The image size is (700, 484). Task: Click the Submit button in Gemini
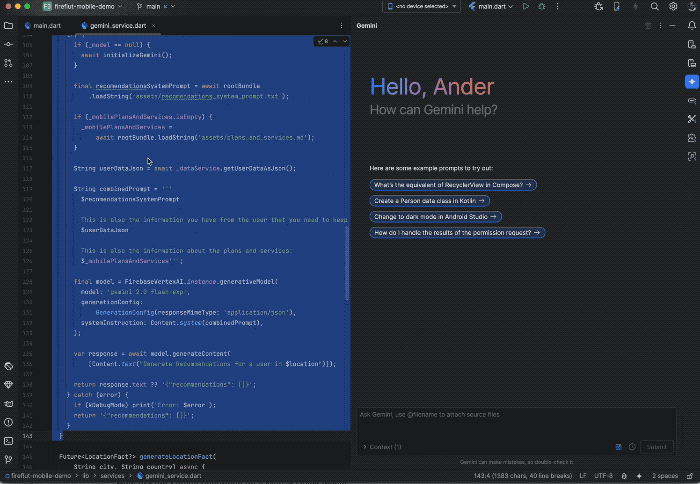pyautogui.click(x=657, y=447)
